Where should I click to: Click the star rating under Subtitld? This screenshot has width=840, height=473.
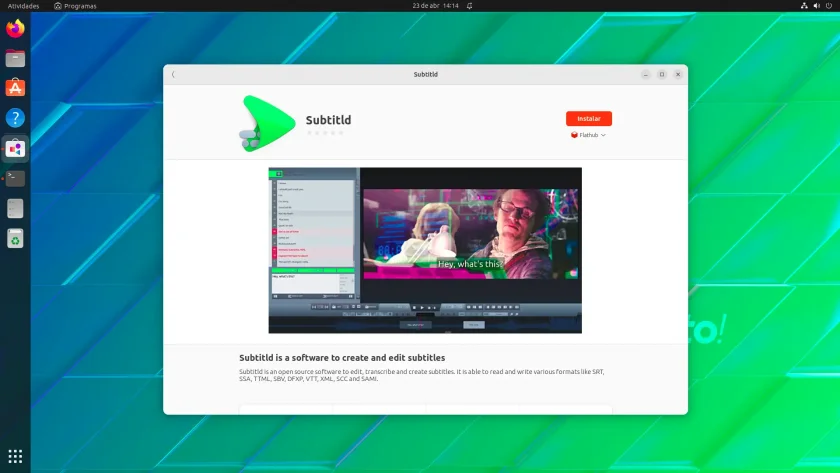(325, 133)
